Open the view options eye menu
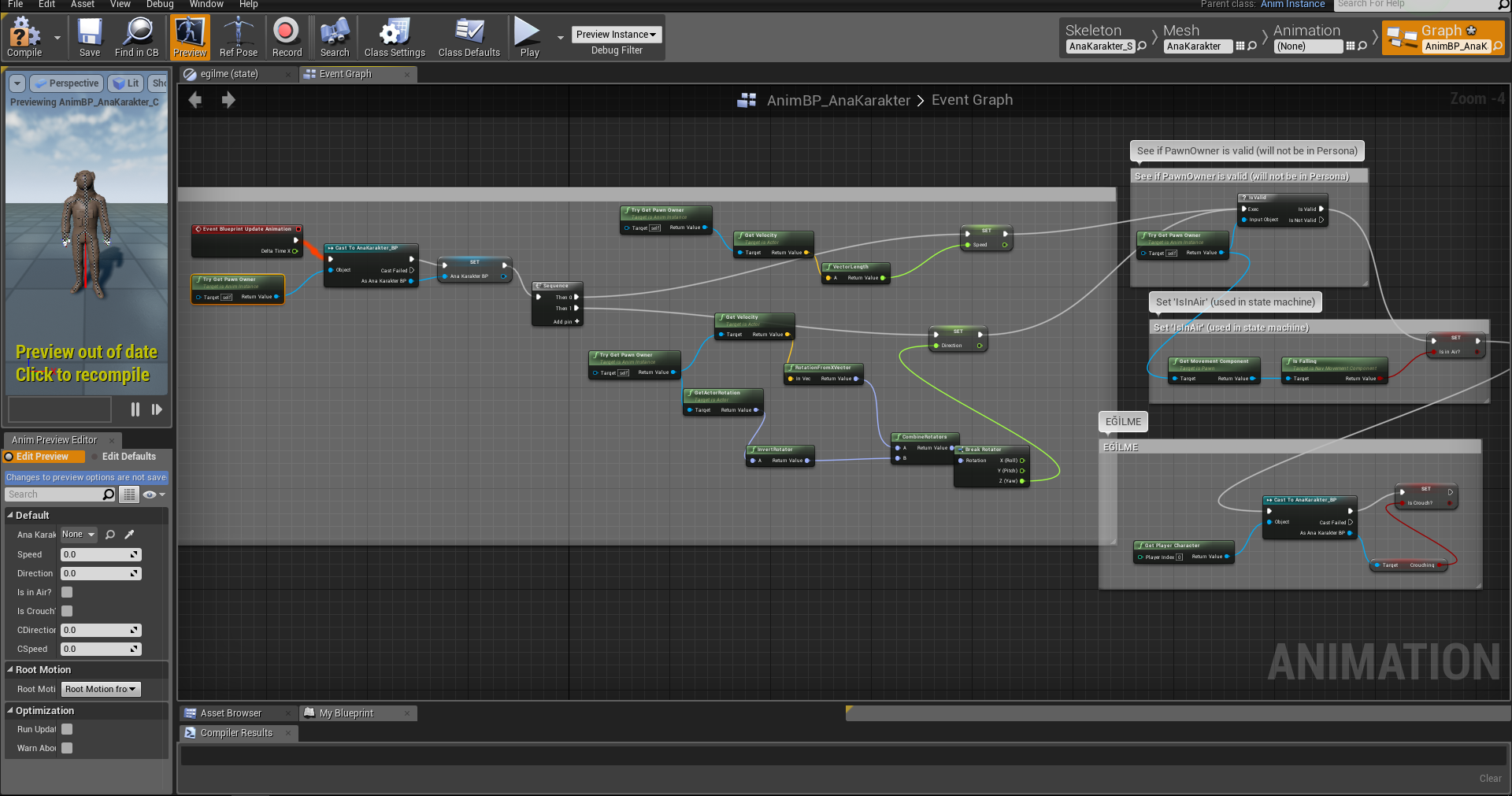The image size is (1512, 796). pyautogui.click(x=154, y=494)
